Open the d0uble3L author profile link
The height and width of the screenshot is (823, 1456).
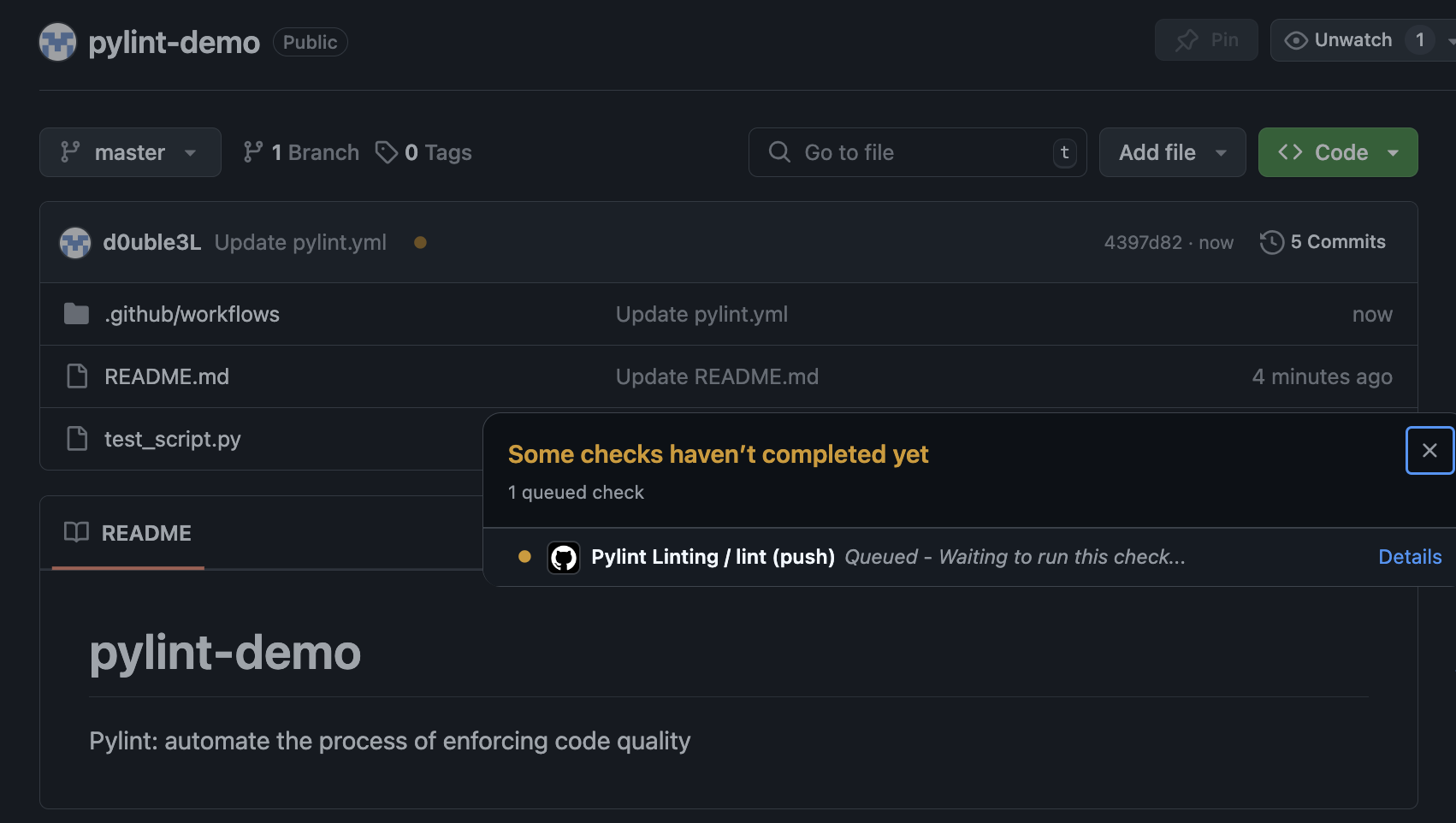(152, 243)
